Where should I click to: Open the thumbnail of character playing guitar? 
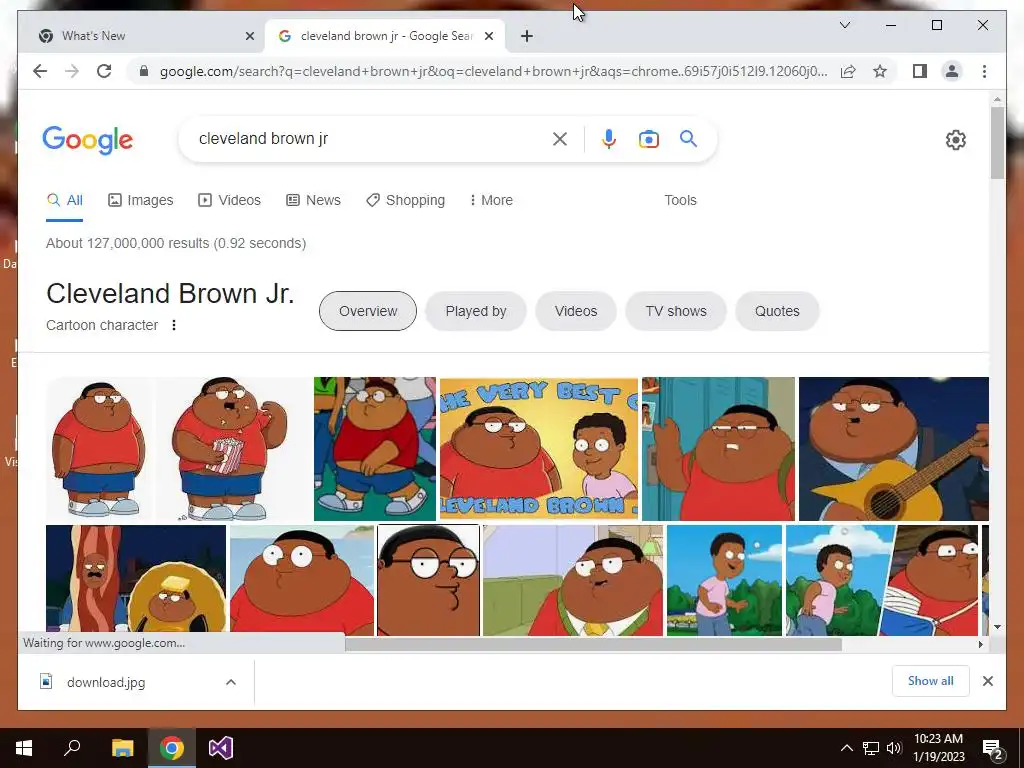point(893,449)
